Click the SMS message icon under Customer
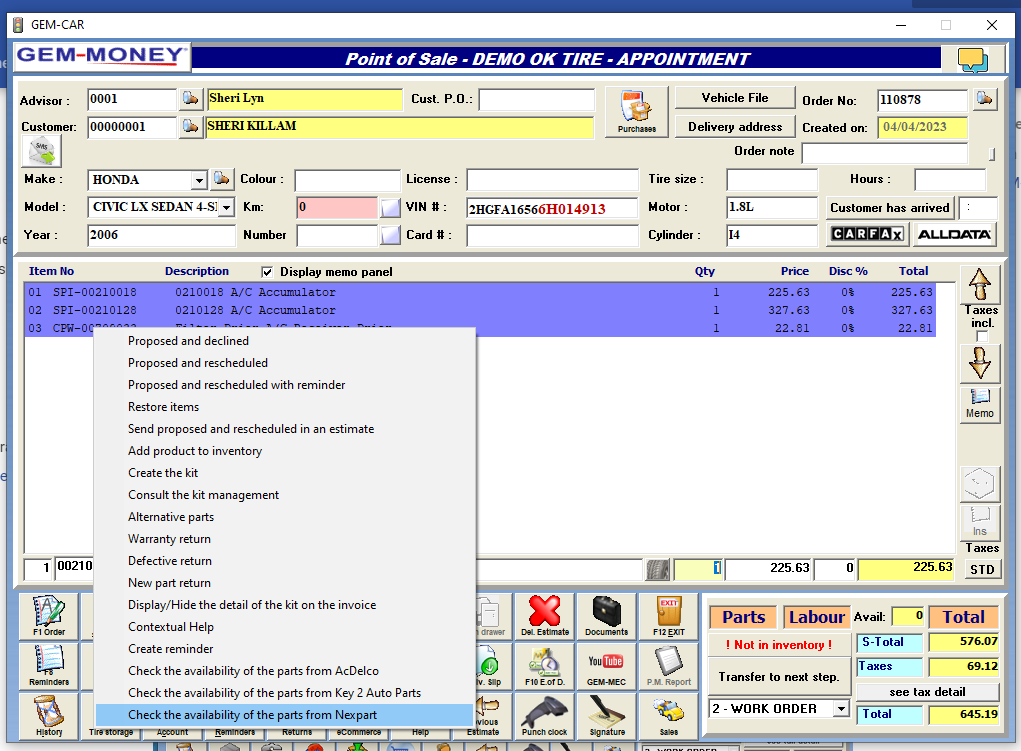Image resolution: width=1021 pixels, height=751 pixels. (x=42, y=152)
